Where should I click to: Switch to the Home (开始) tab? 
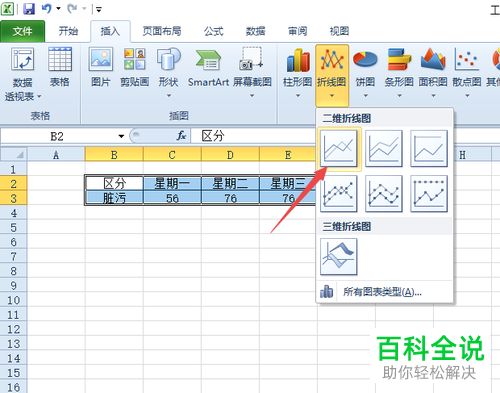point(68,31)
